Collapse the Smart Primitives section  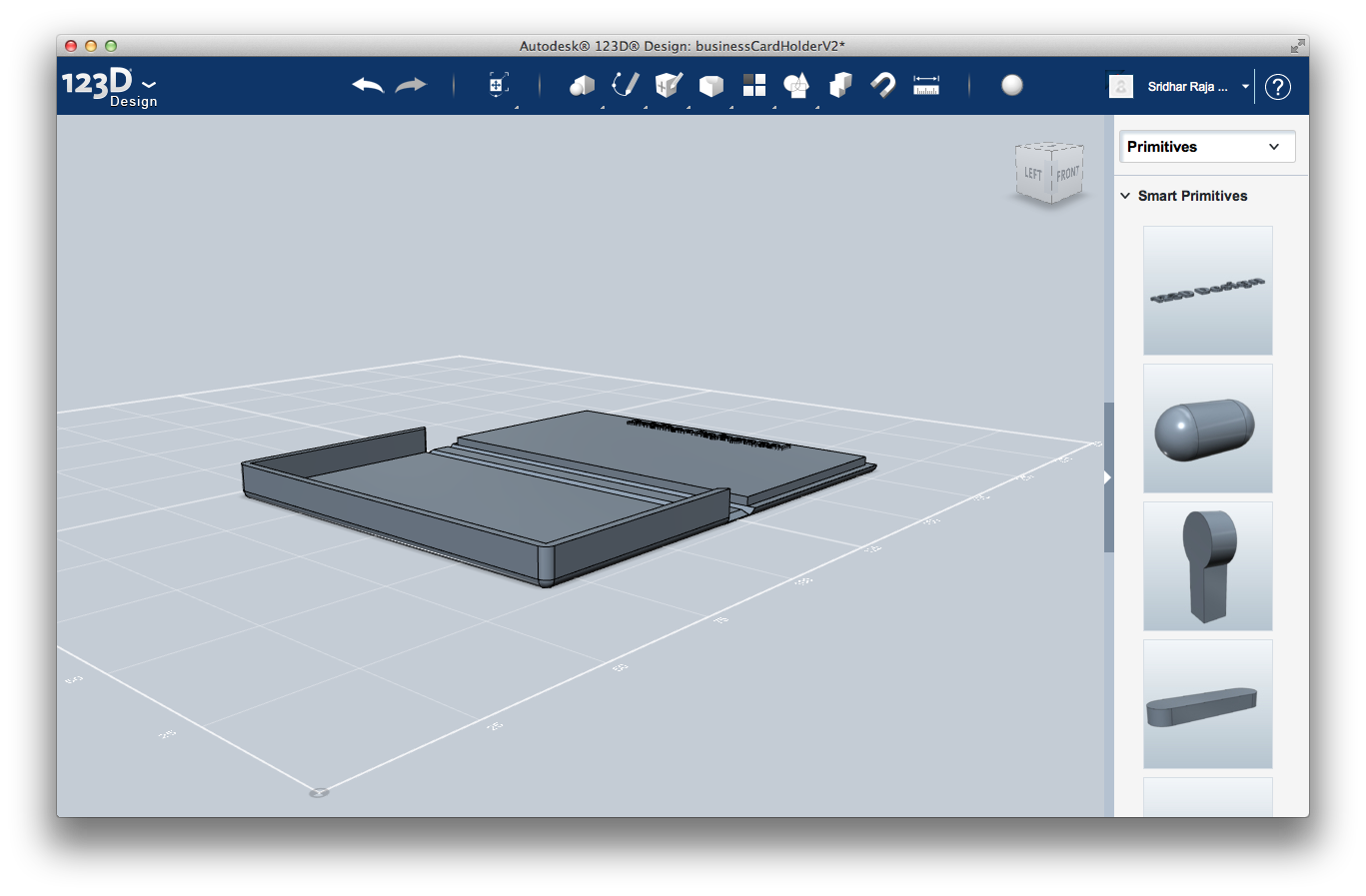pos(1126,196)
